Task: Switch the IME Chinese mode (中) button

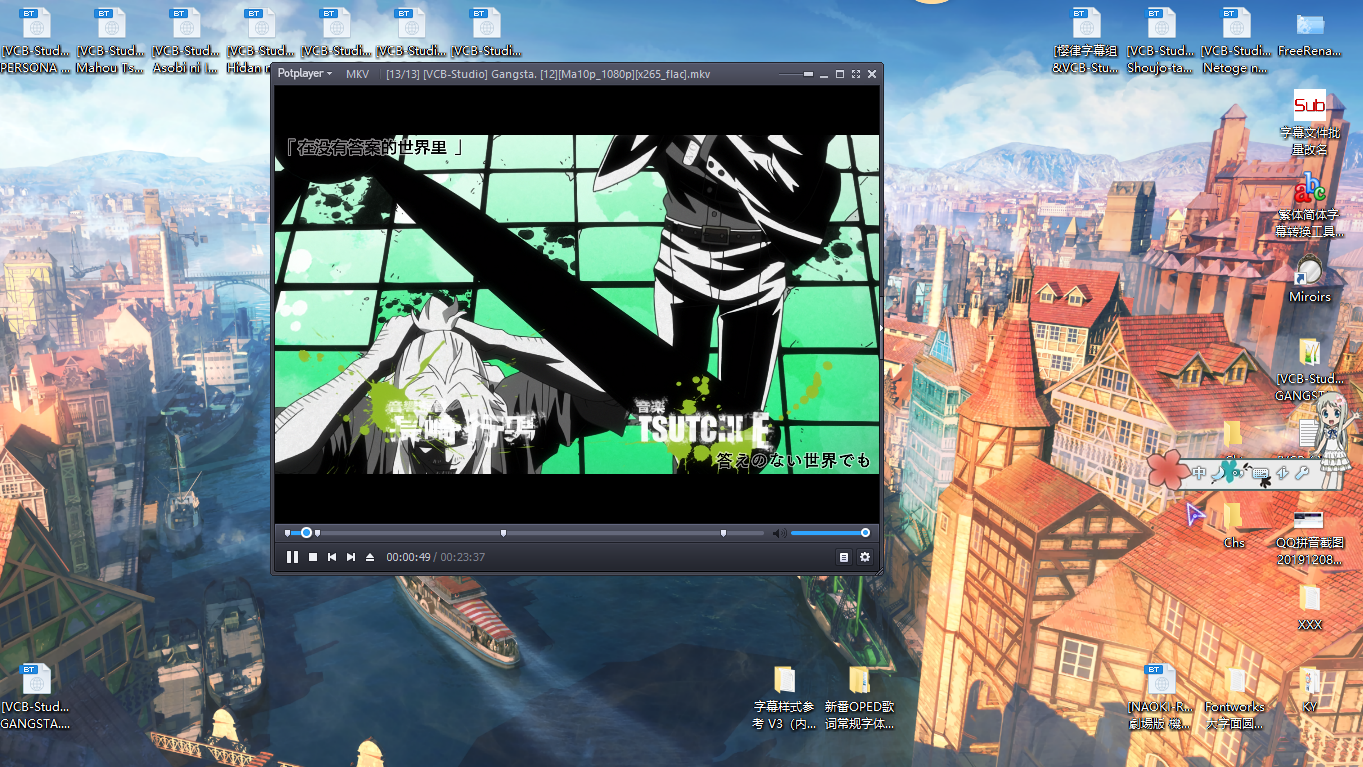Action: coord(1200,473)
